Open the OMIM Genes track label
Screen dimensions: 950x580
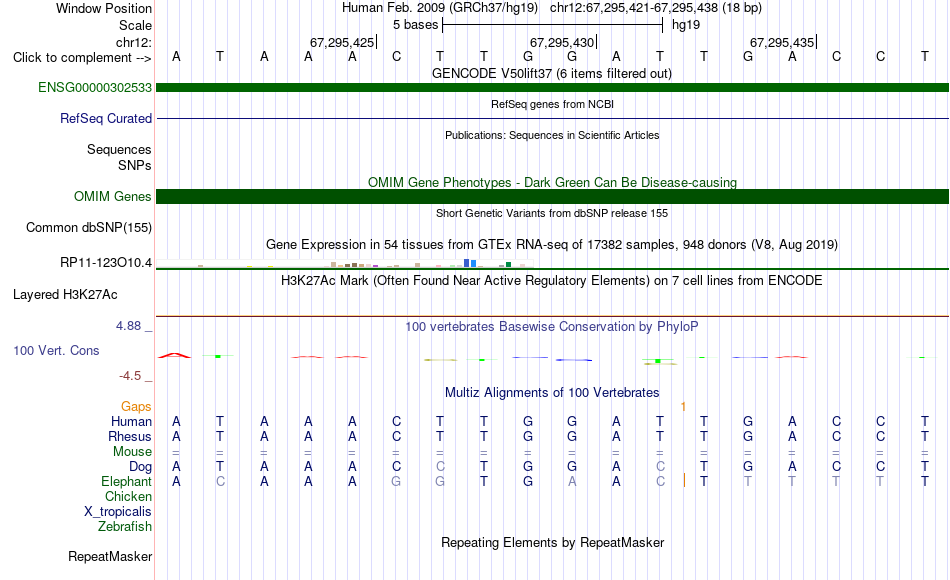[x=112, y=196]
